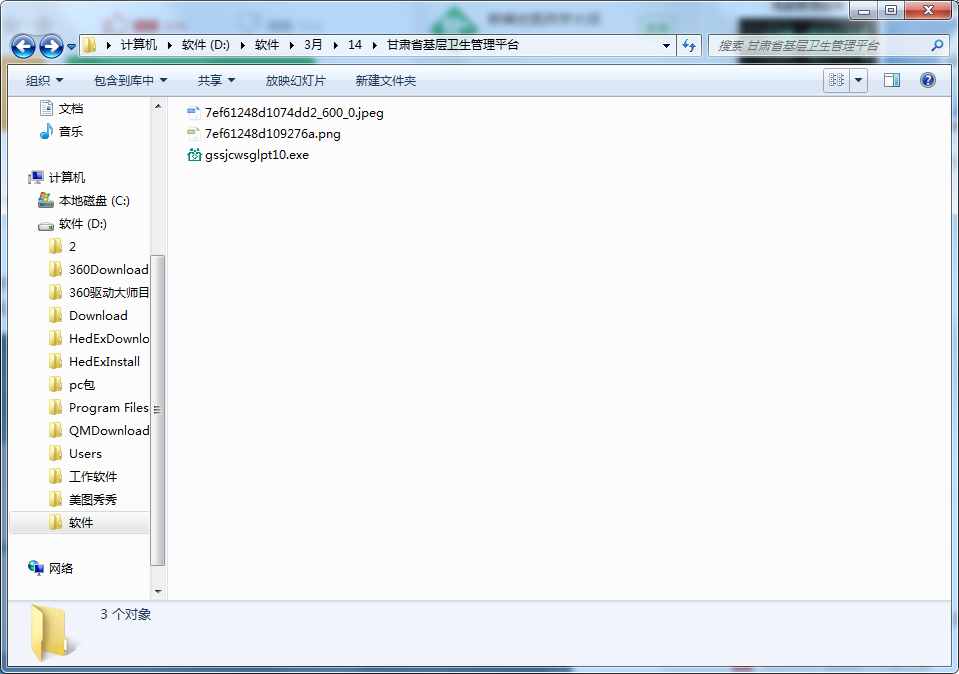Click the Help question mark icon
This screenshot has width=959, height=674.
(x=927, y=81)
